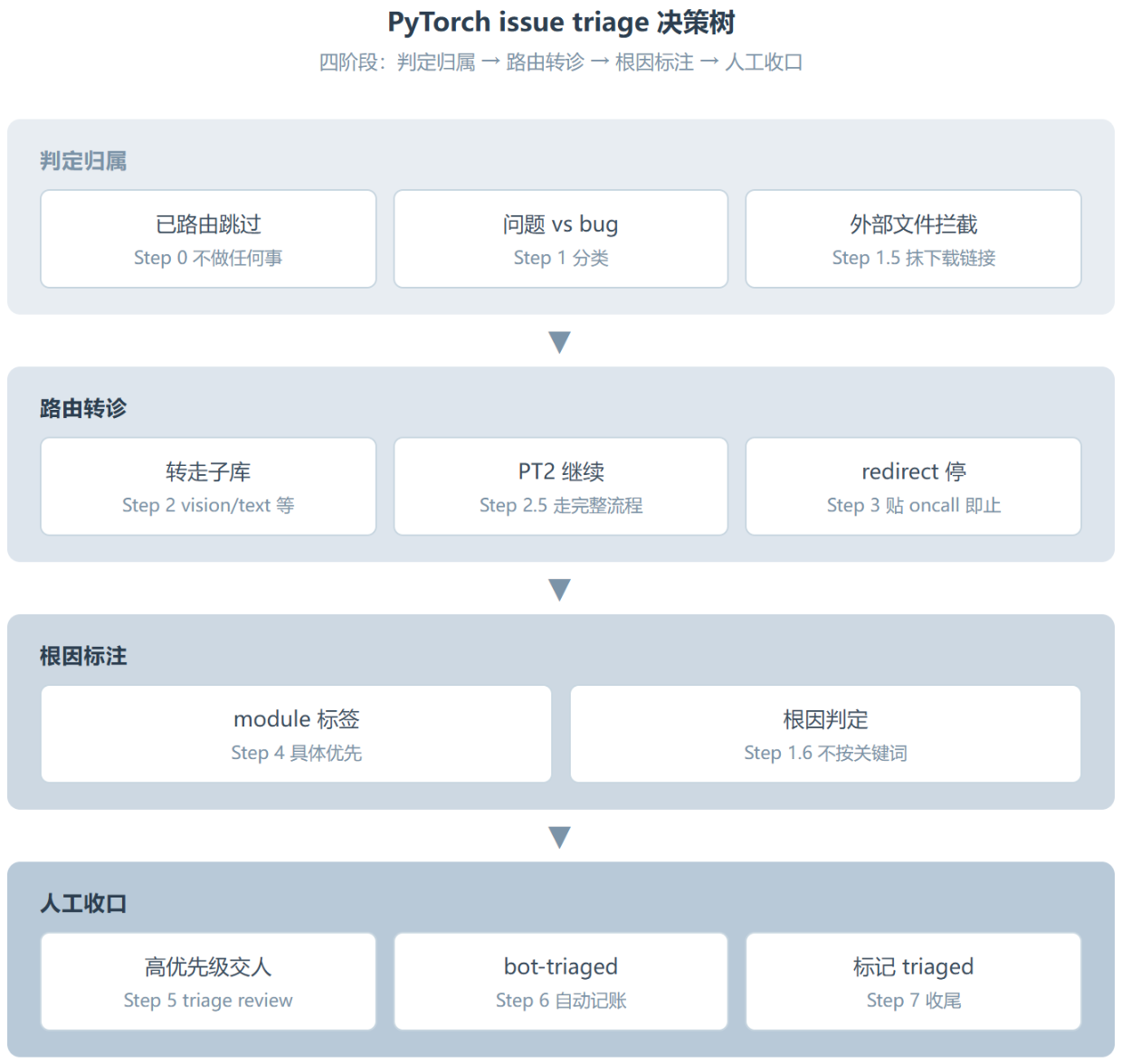
Task: Click the 路由转诊 section heading
Action: (x=83, y=408)
